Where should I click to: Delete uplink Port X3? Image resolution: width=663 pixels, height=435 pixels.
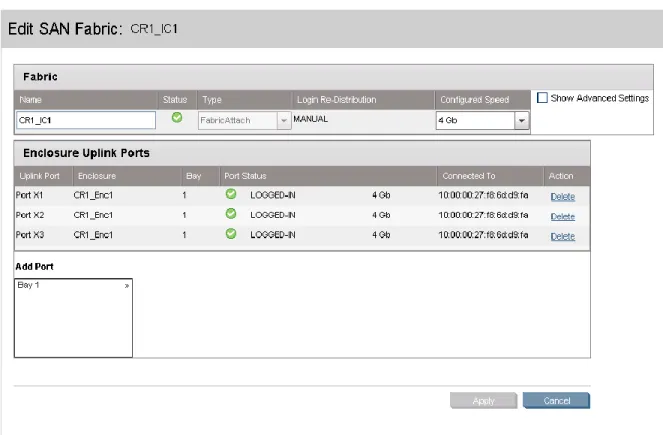[562, 236]
